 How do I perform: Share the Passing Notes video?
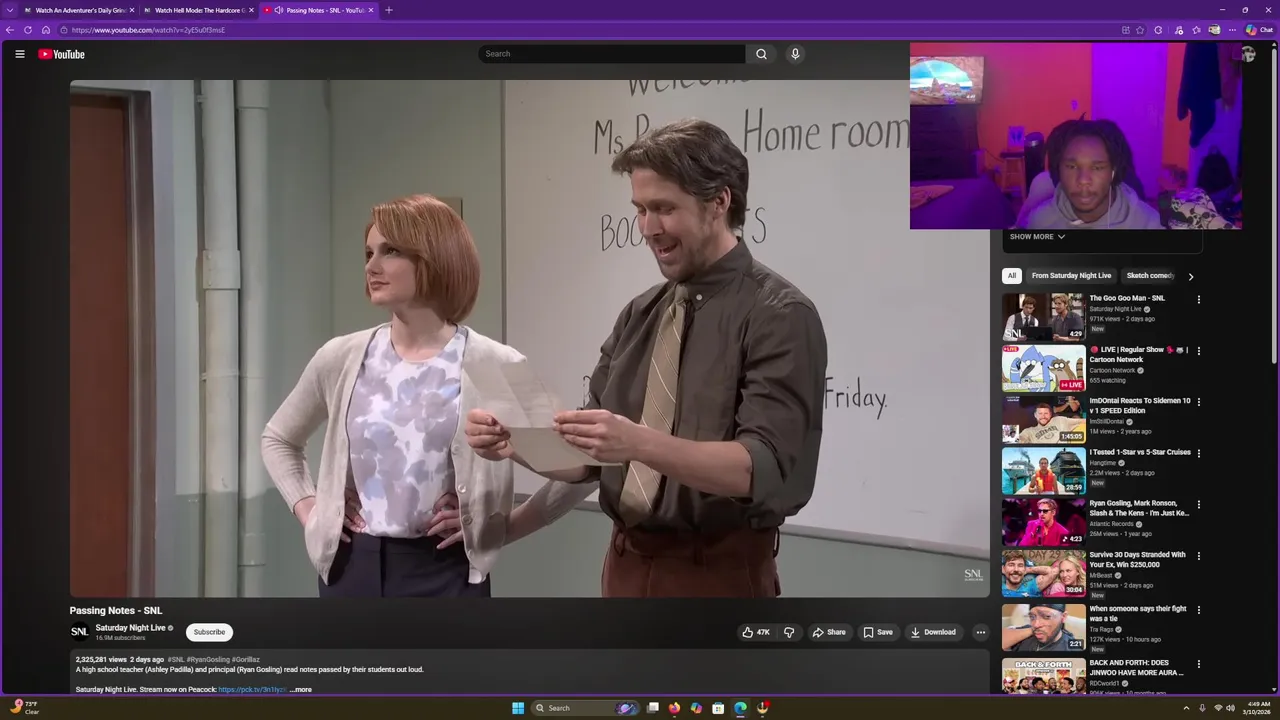(829, 632)
